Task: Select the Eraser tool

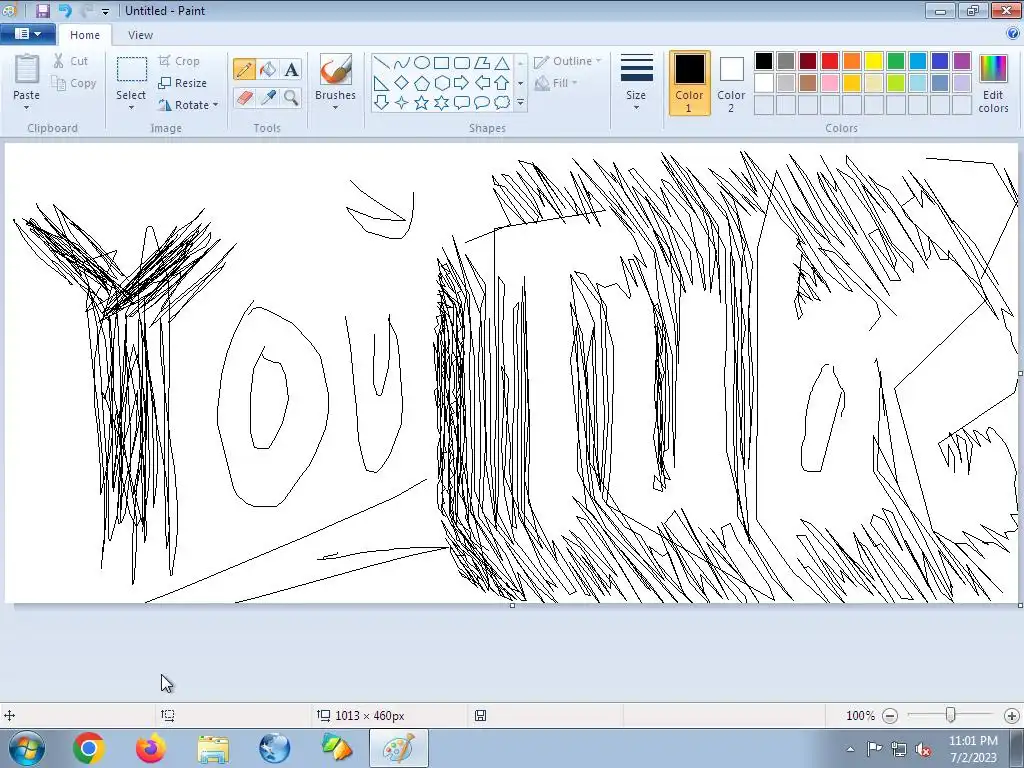Action: point(244,98)
